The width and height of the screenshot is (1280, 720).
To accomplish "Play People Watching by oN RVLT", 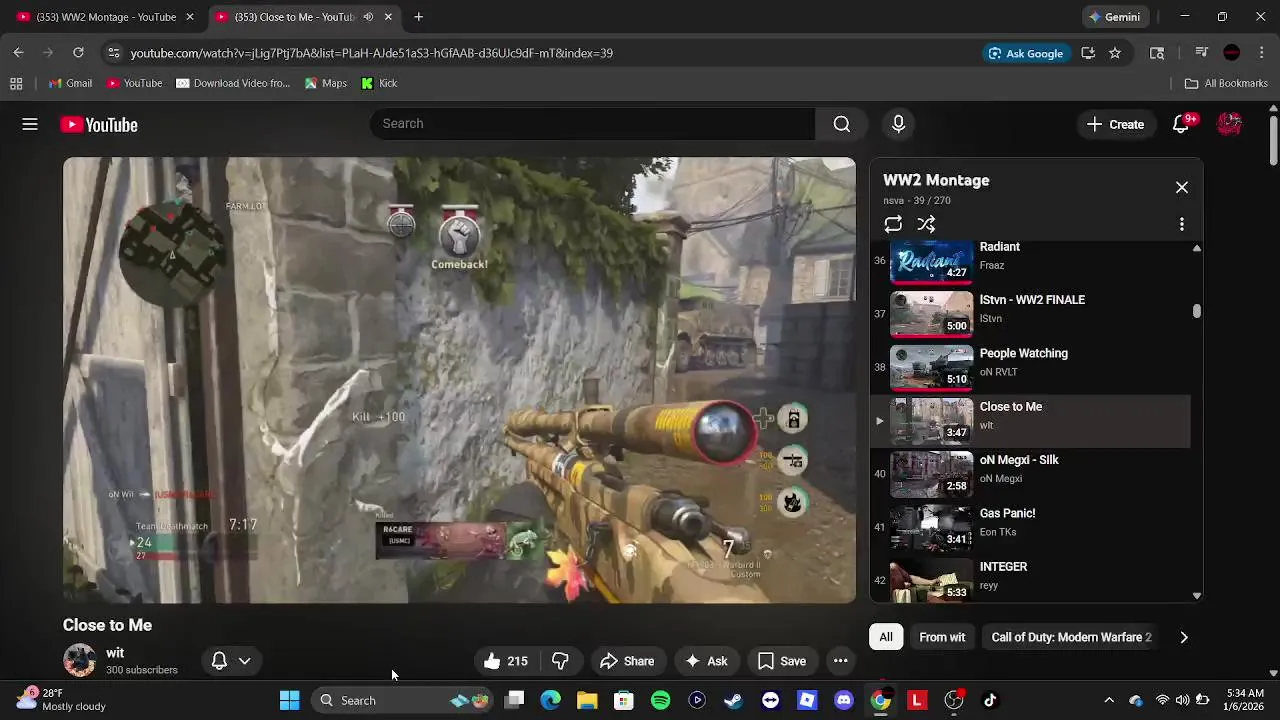I will coord(1030,367).
